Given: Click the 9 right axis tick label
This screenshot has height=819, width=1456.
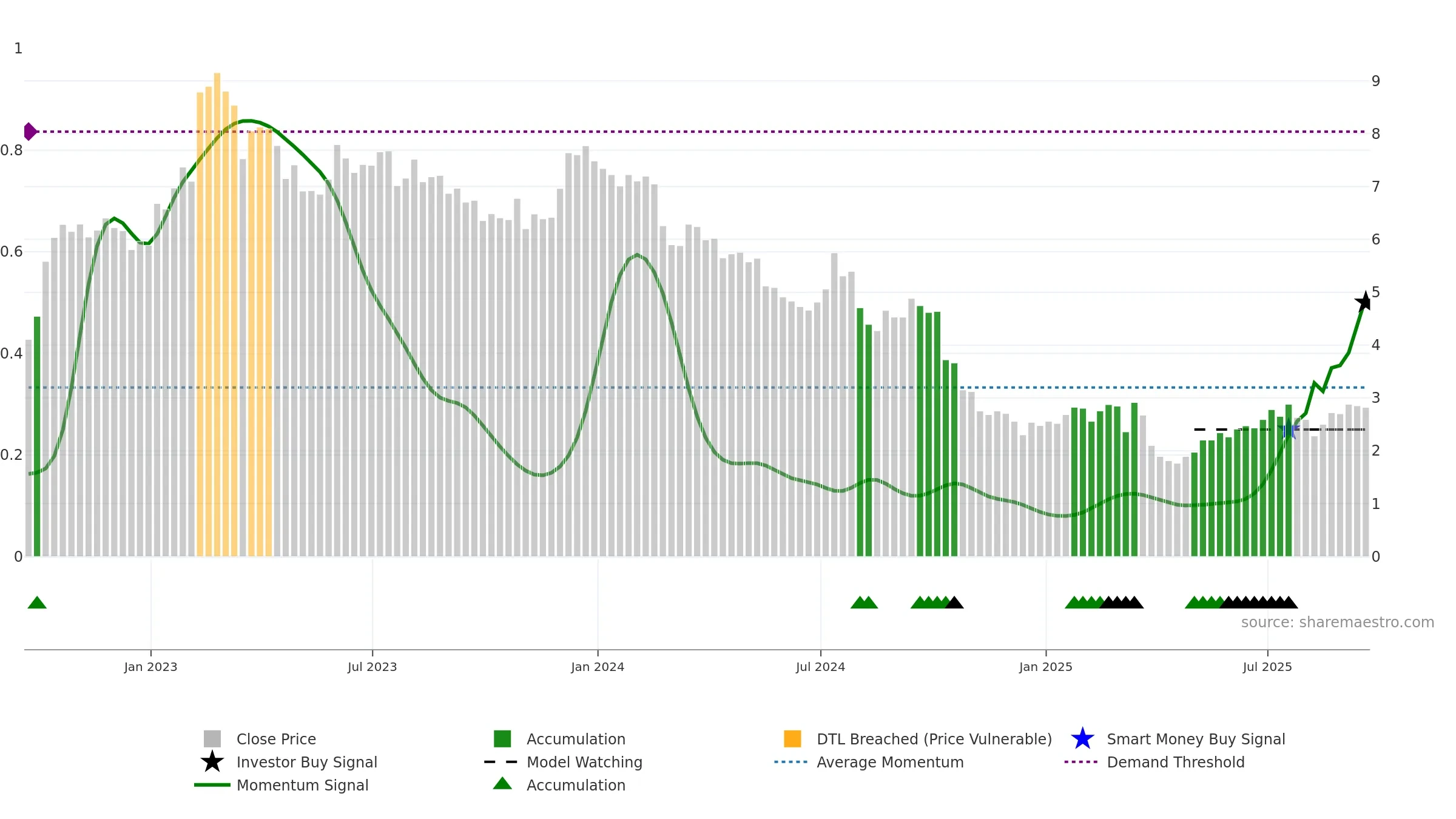Looking at the screenshot, I should (x=1376, y=81).
